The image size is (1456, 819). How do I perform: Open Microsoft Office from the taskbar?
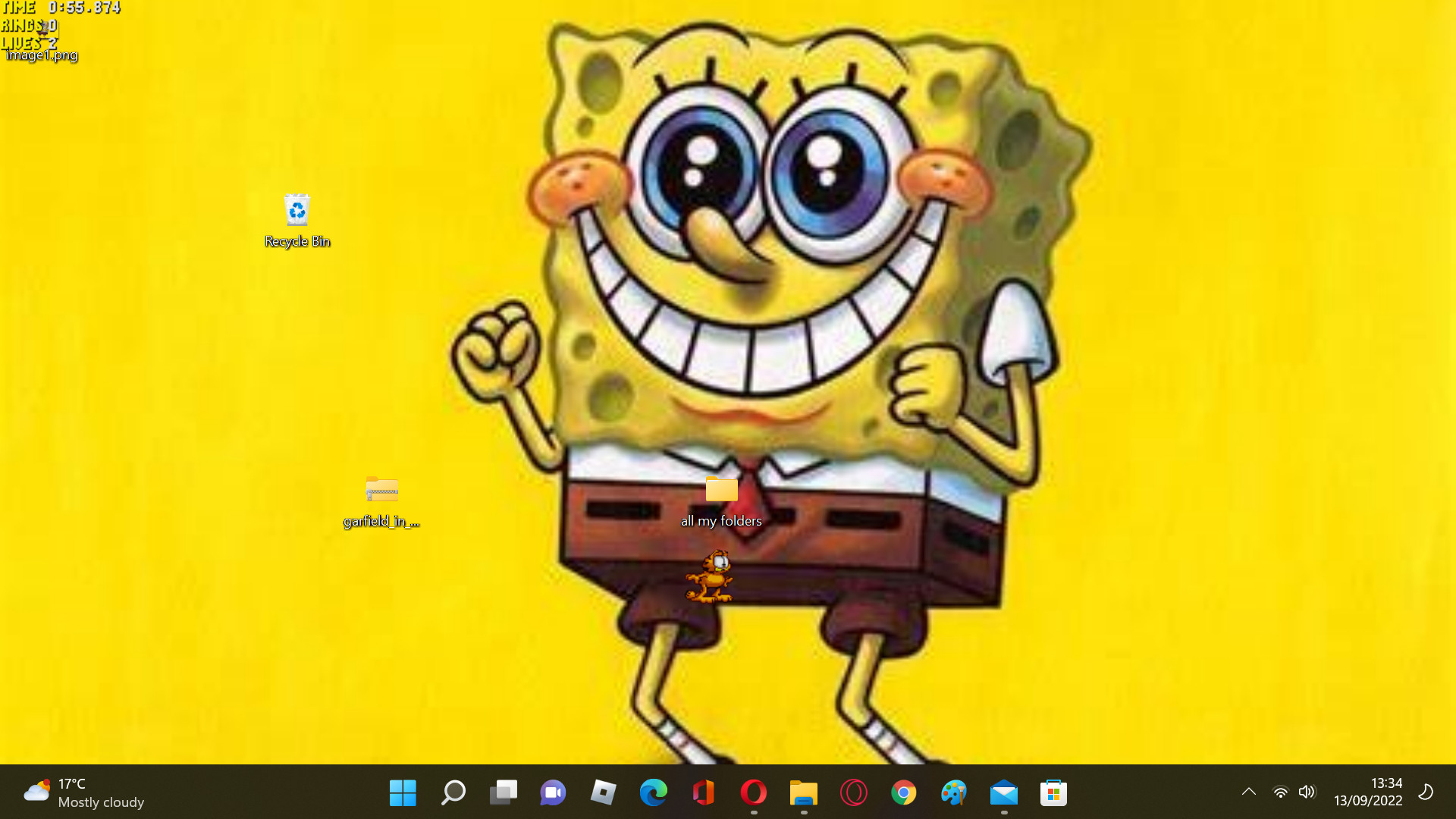pos(703,793)
